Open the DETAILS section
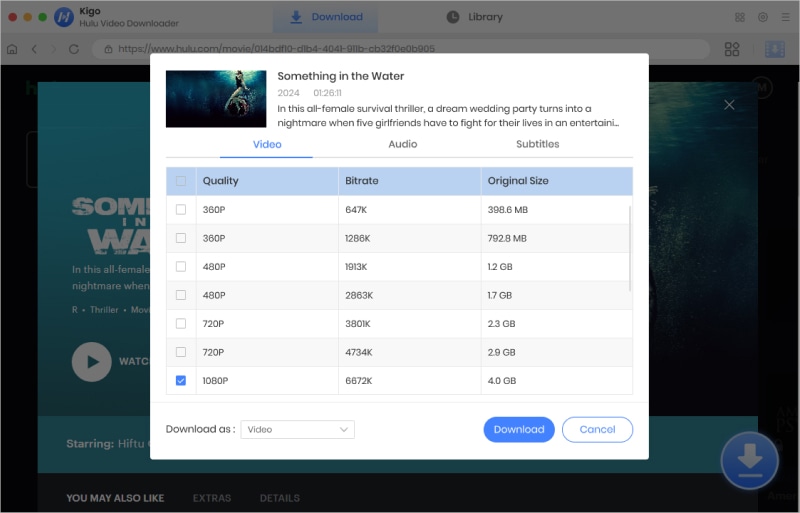The height and width of the screenshot is (513, 800). point(280,498)
